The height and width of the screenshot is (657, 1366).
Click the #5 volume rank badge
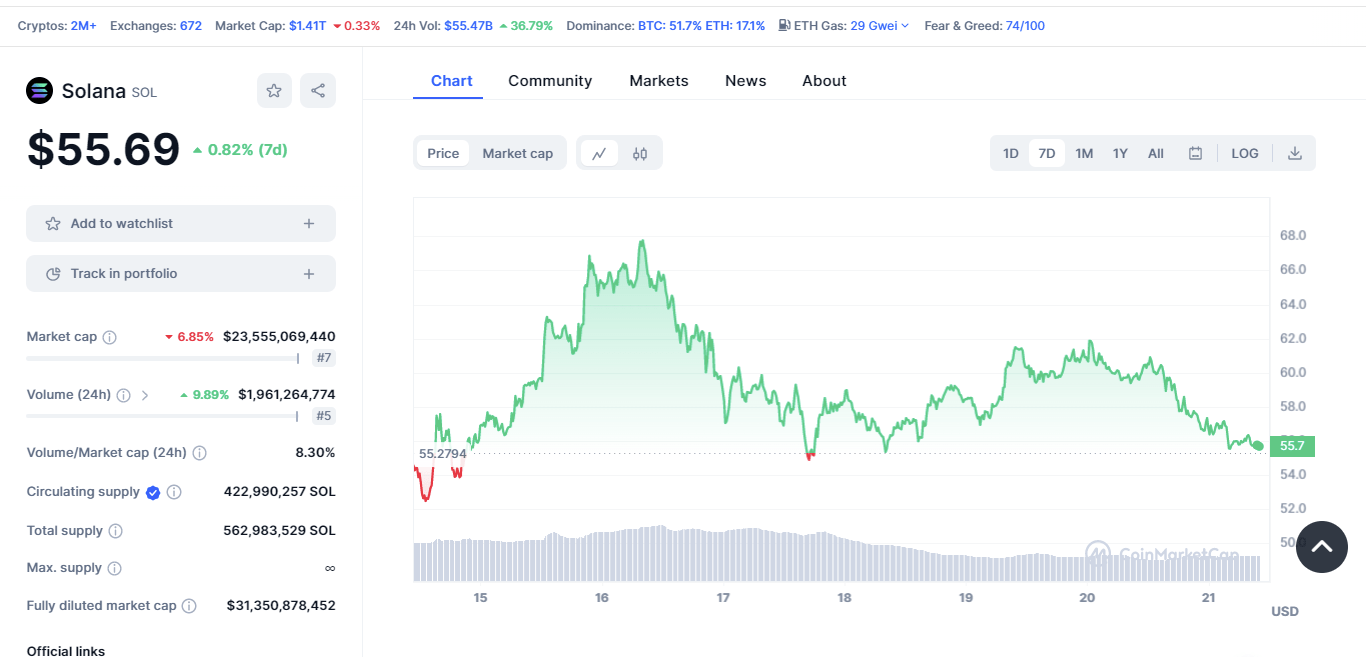pyautogui.click(x=324, y=416)
